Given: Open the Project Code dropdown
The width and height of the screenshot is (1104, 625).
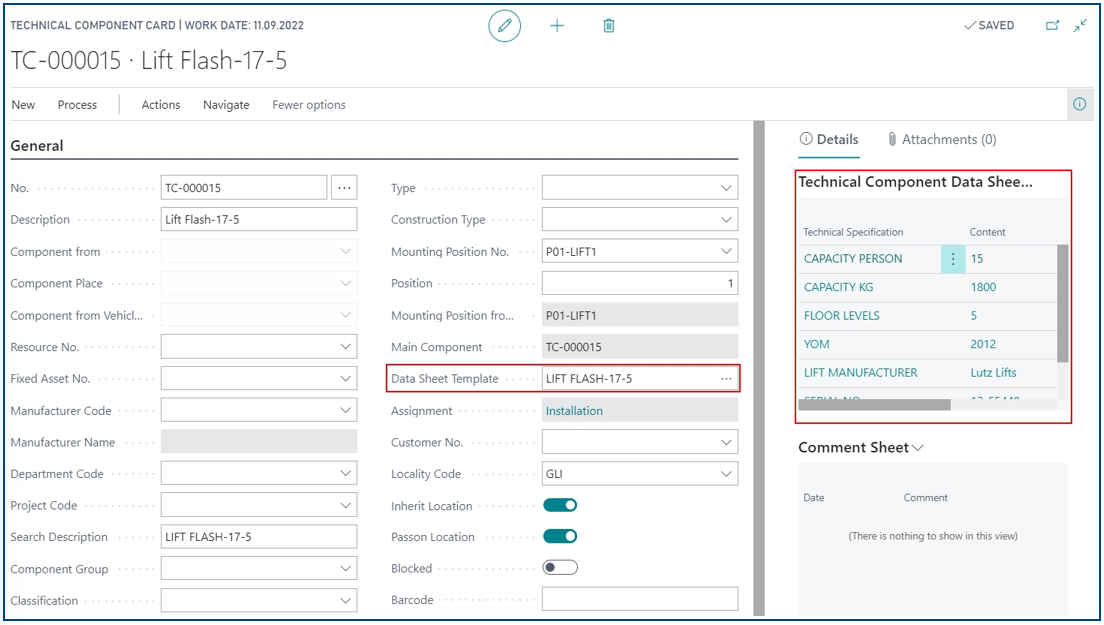Looking at the screenshot, I should point(345,505).
